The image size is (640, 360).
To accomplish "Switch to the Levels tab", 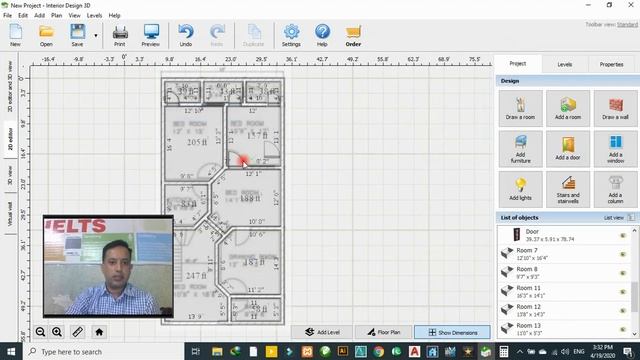I will [564, 64].
